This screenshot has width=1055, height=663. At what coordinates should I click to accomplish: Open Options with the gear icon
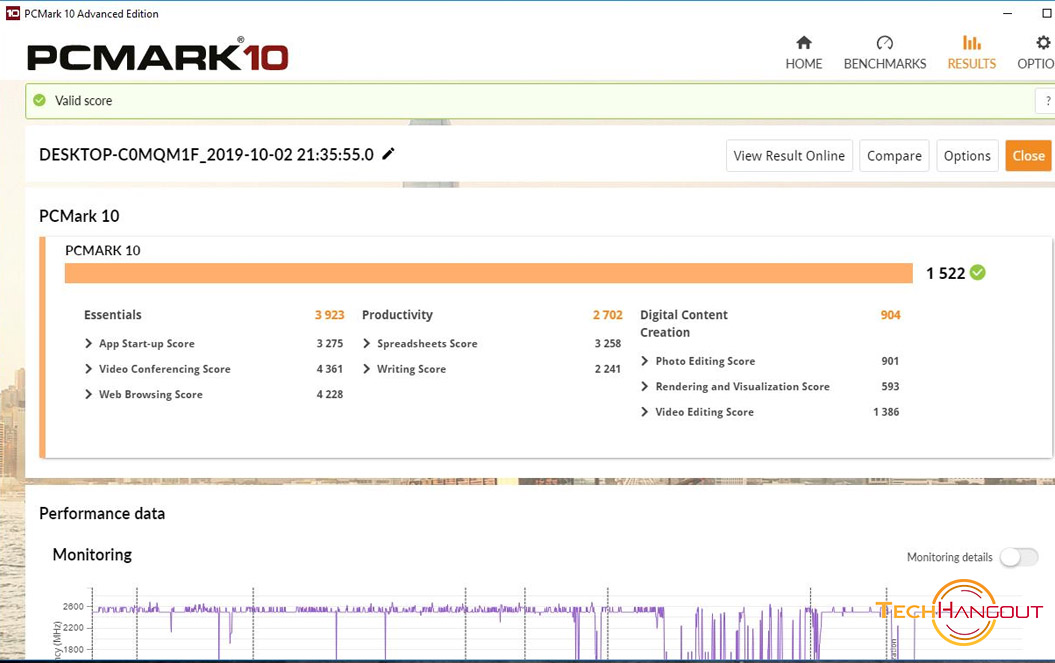1043,43
